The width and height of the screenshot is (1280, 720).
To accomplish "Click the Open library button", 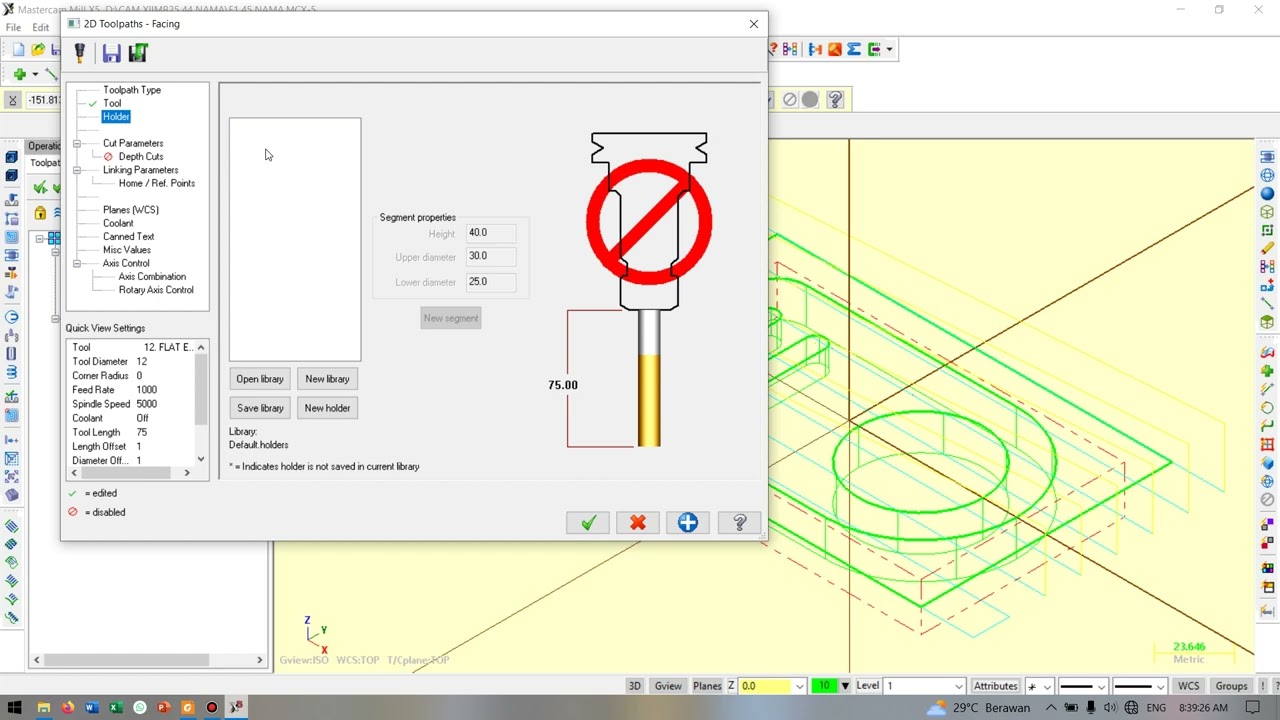I will pos(260,379).
